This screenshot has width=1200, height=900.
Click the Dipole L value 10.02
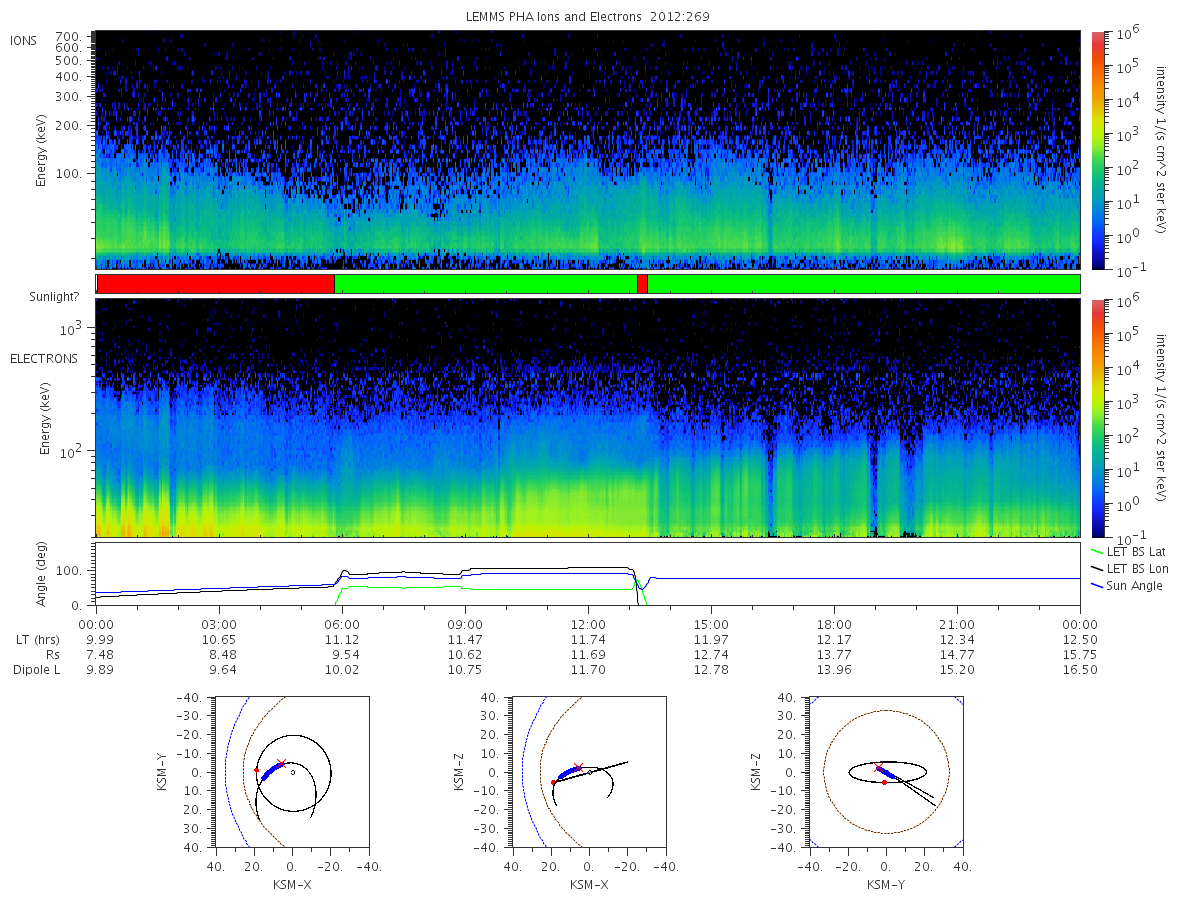(342, 669)
